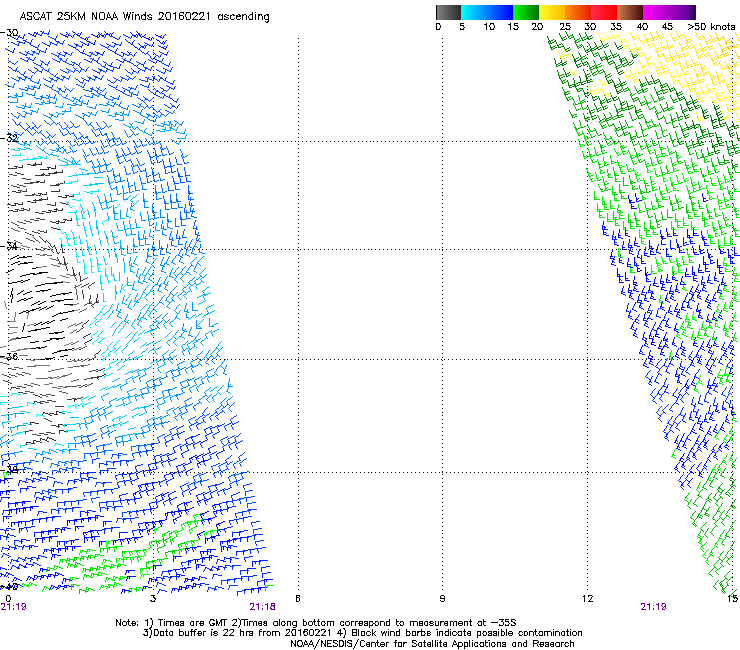
Task: Select the cyan segment of the wind speed colorbar
Action: click(x=474, y=12)
